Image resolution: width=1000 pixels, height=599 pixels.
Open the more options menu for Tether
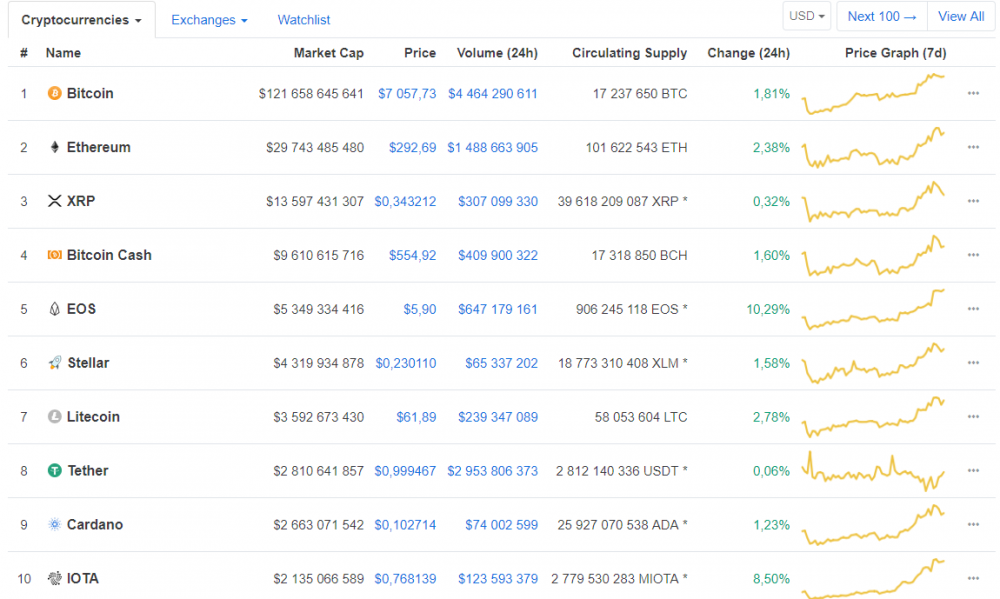[973, 471]
